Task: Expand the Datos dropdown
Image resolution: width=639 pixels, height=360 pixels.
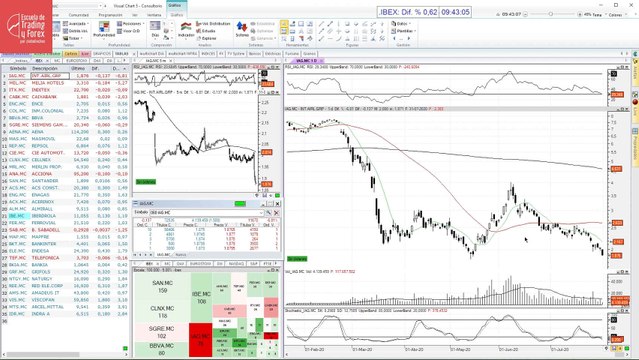Action: [410, 24]
